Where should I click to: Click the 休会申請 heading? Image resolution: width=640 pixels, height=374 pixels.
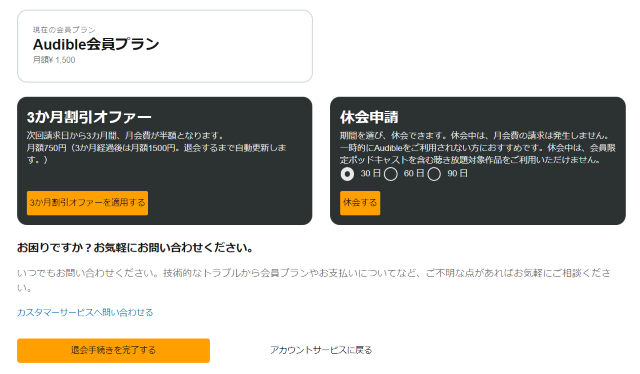tap(369, 117)
